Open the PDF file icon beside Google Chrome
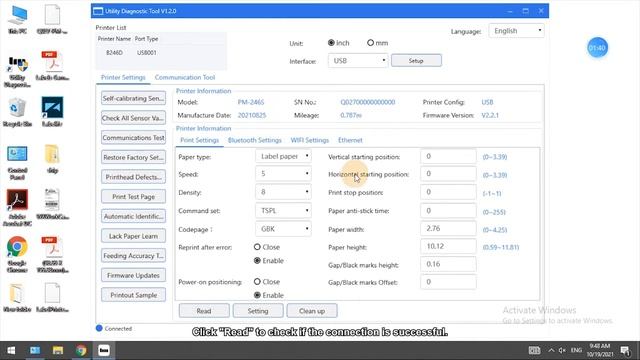Image resolution: width=640 pixels, height=360 pixels. click(x=52, y=254)
